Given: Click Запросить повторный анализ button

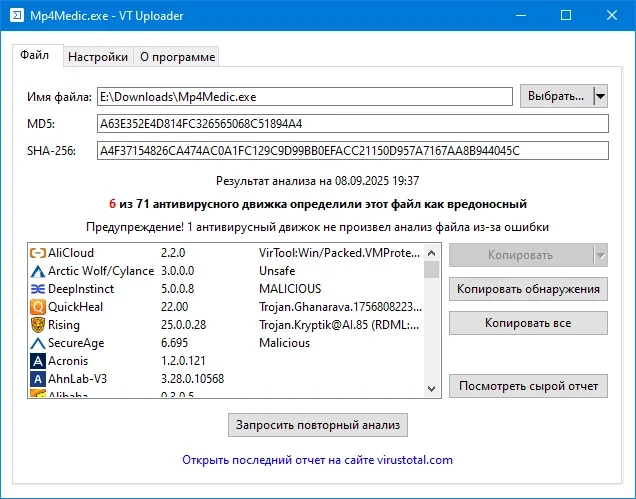Looking at the screenshot, I should coord(318,425).
